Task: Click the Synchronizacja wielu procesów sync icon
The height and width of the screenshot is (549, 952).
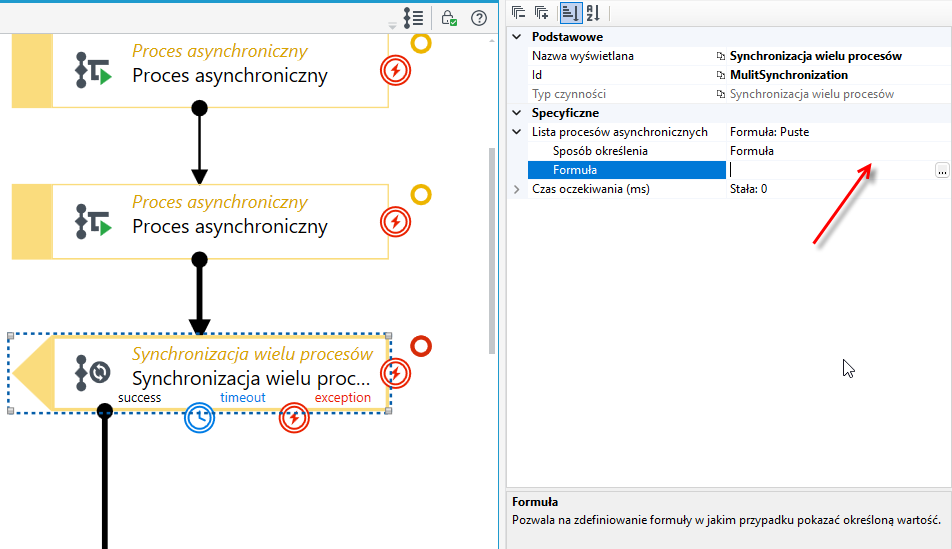Action: click(93, 372)
